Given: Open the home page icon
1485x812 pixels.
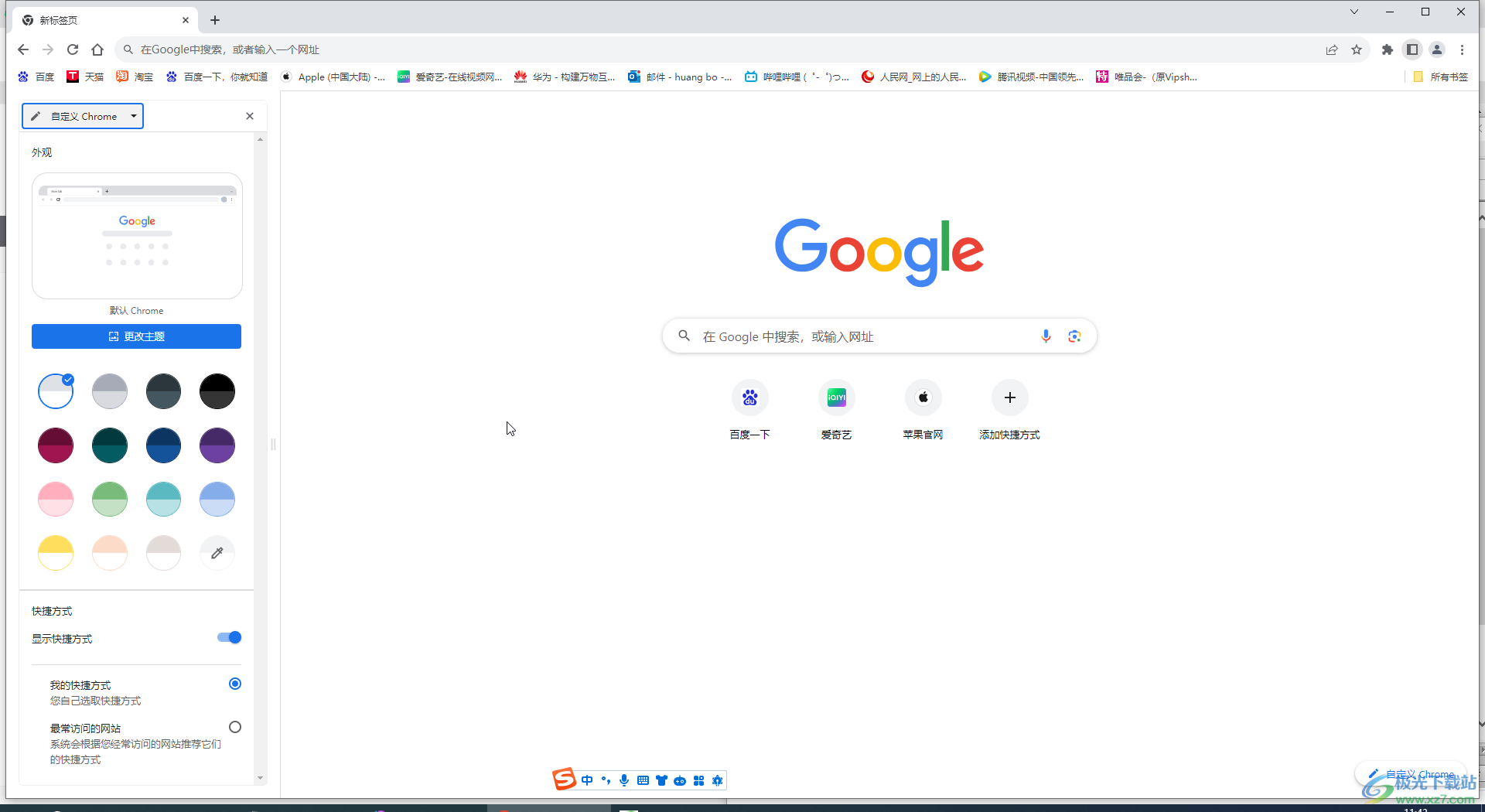Looking at the screenshot, I should (x=97, y=49).
